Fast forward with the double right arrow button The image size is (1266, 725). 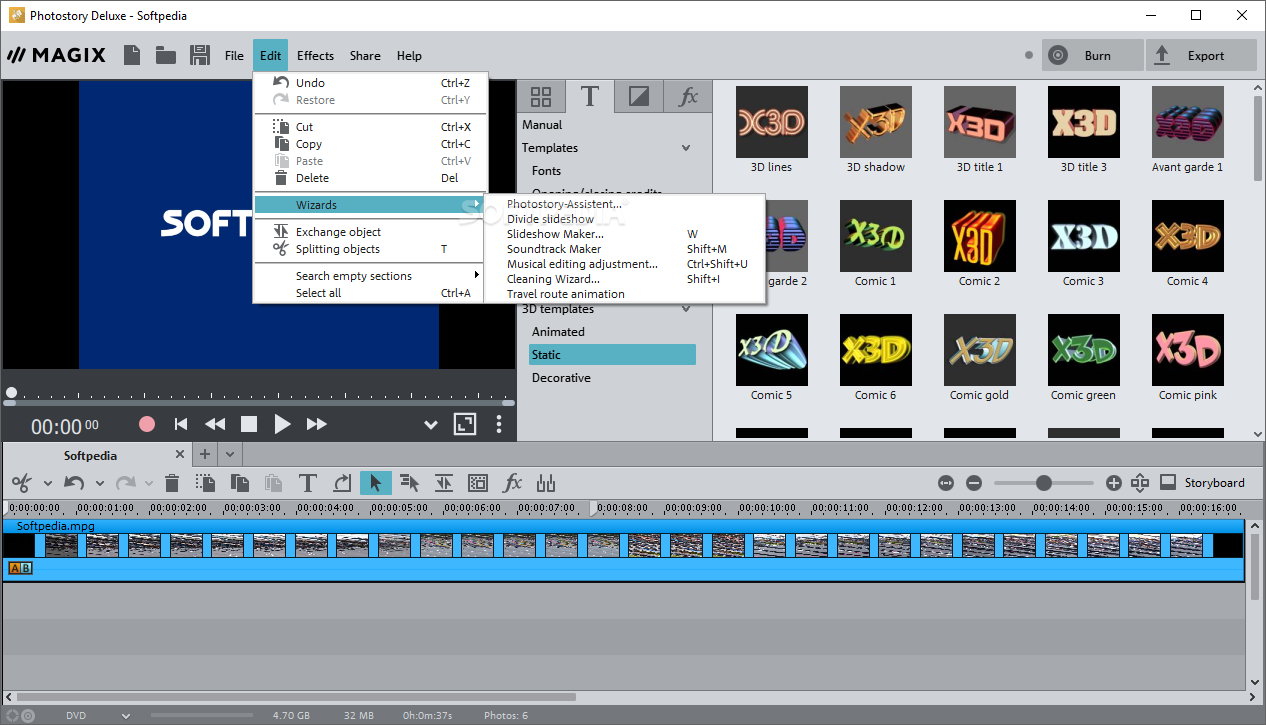[317, 424]
